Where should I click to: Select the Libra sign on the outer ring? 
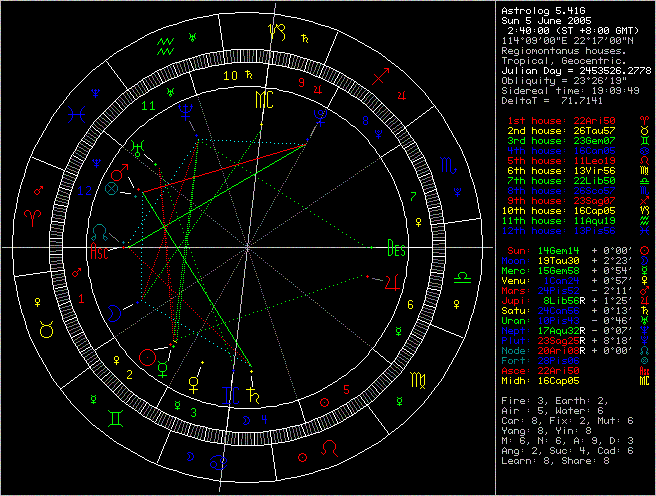tap(464, 272)
